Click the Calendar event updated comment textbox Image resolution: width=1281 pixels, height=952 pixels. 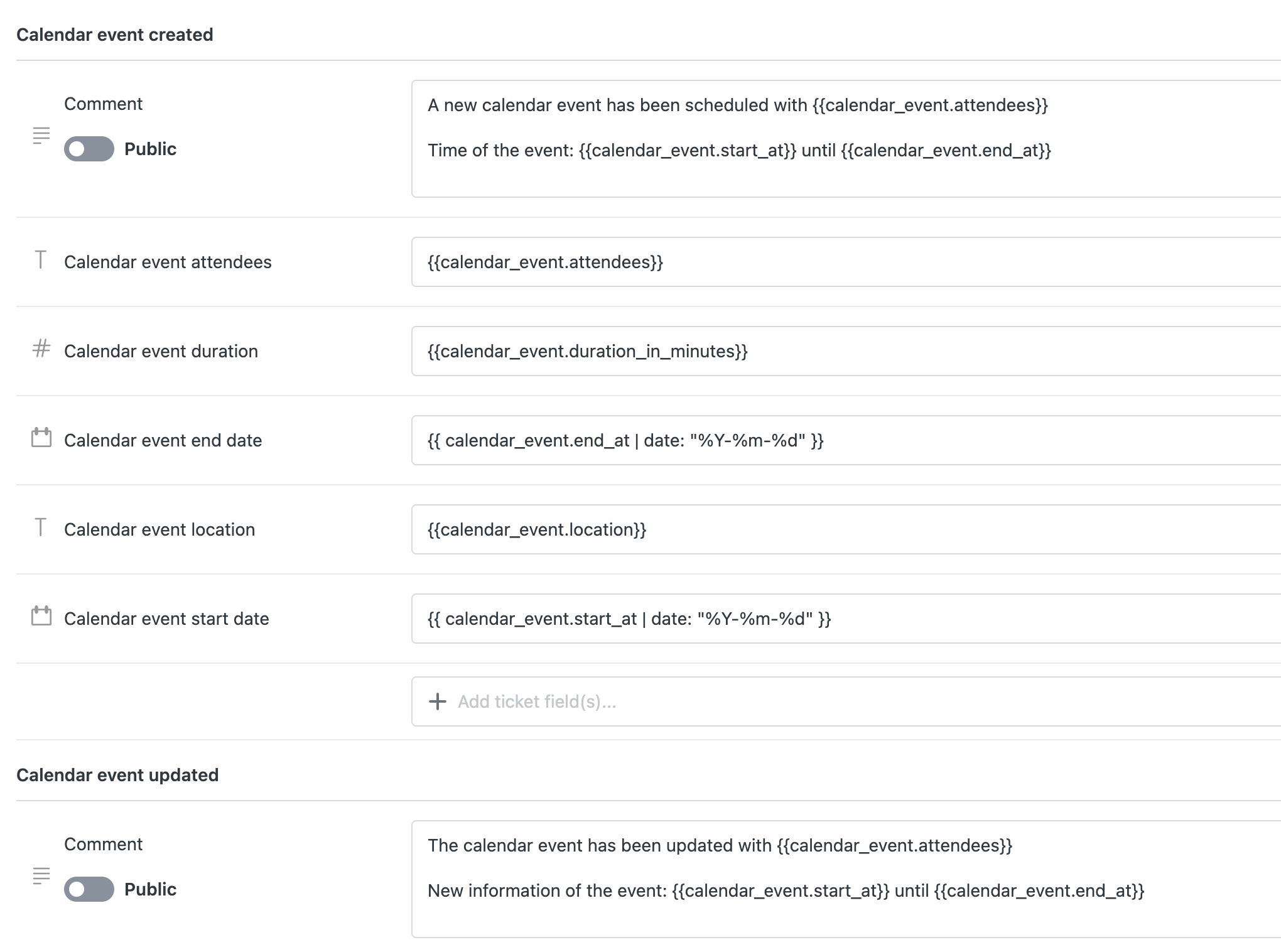[846, 879]
